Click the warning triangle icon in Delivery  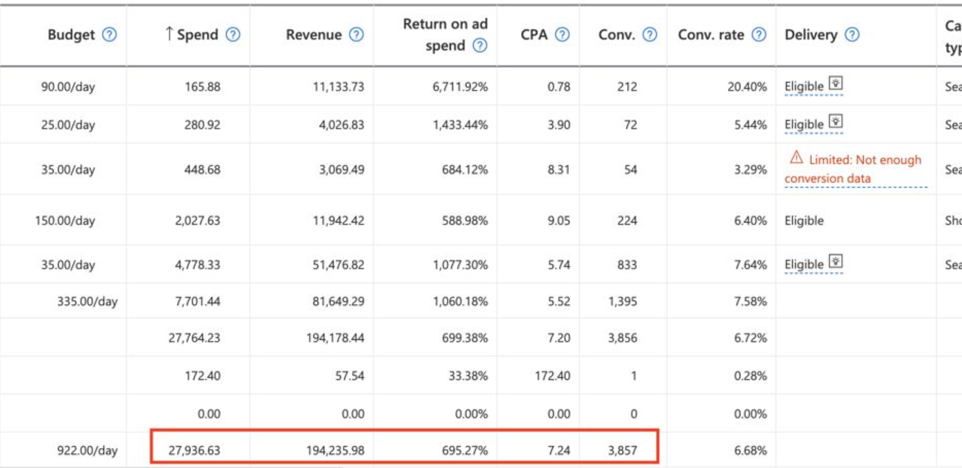click(x=796, y=158)
